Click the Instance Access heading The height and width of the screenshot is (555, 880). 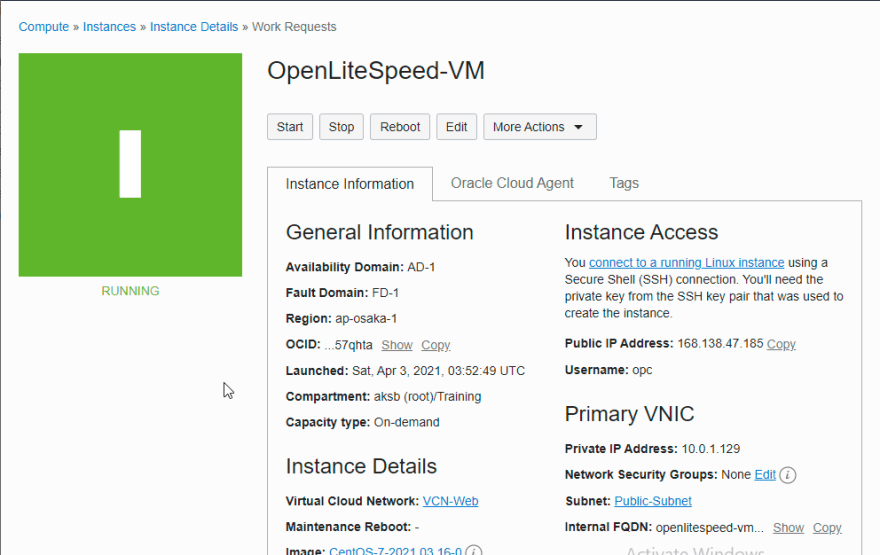click(x=641, y=232)
